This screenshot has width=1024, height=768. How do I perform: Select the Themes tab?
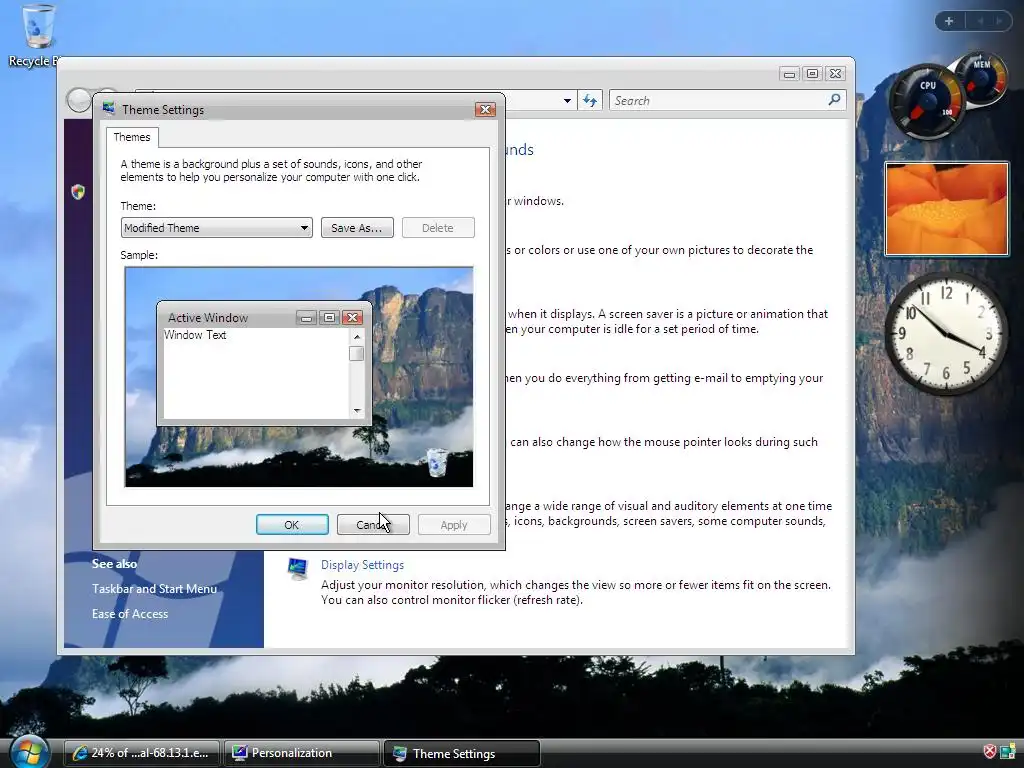tap(132, 137)
